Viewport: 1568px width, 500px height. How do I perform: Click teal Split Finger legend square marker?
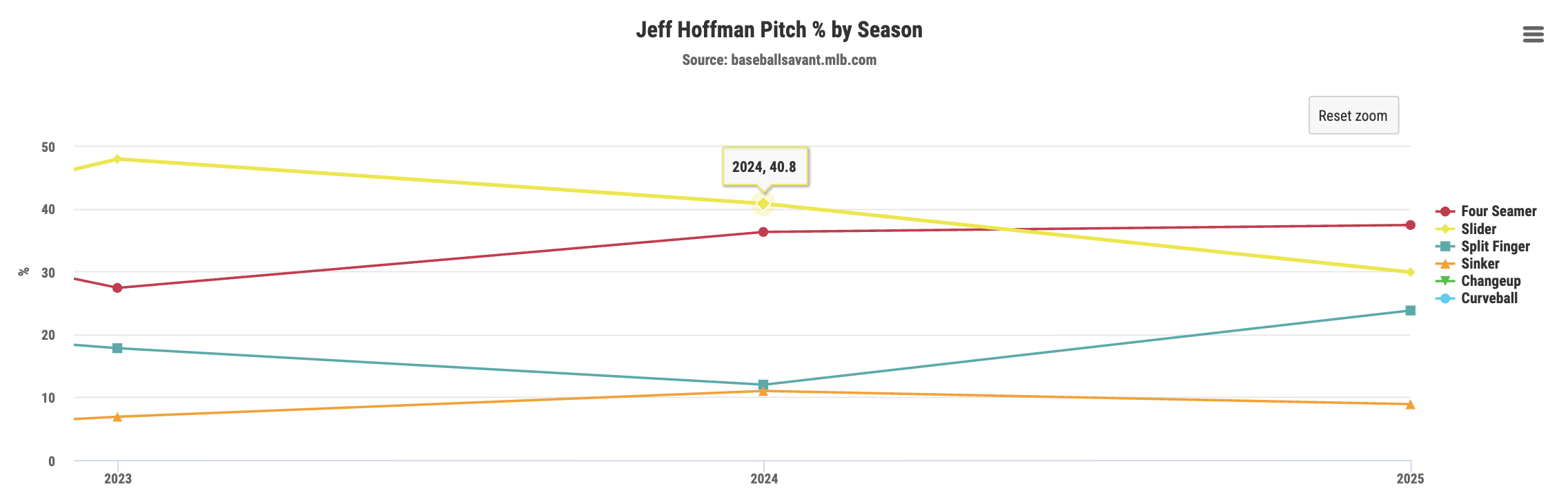pyautogui.click(x=1445, y=247)
